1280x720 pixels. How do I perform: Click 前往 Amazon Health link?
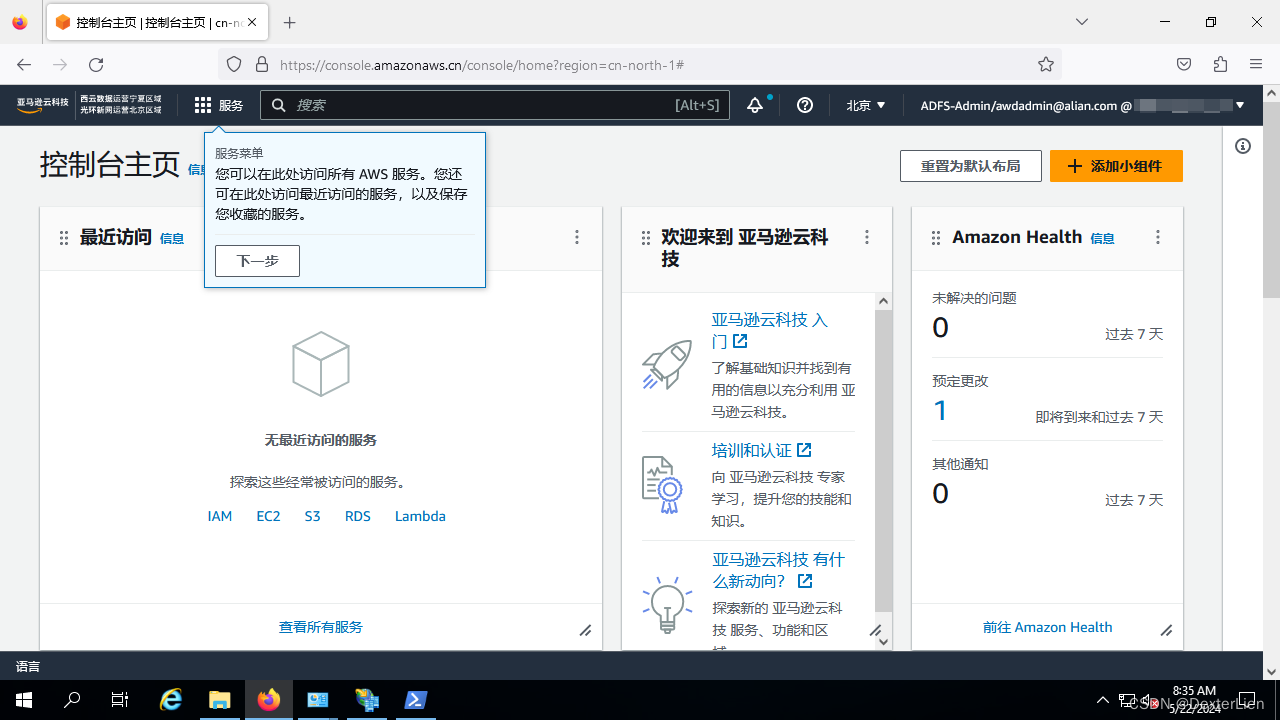click(1047, 627)
